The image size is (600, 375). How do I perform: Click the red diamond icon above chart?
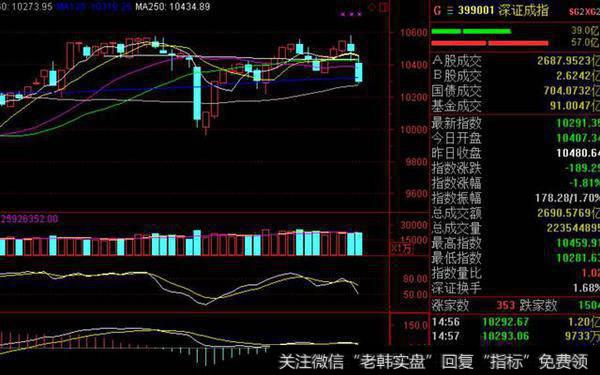click(371, 7)
